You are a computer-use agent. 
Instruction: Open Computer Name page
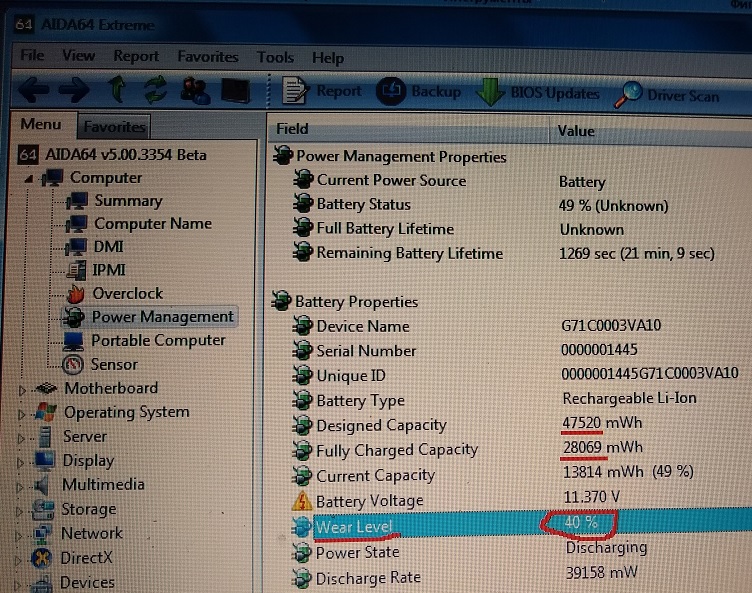(139, 224)
